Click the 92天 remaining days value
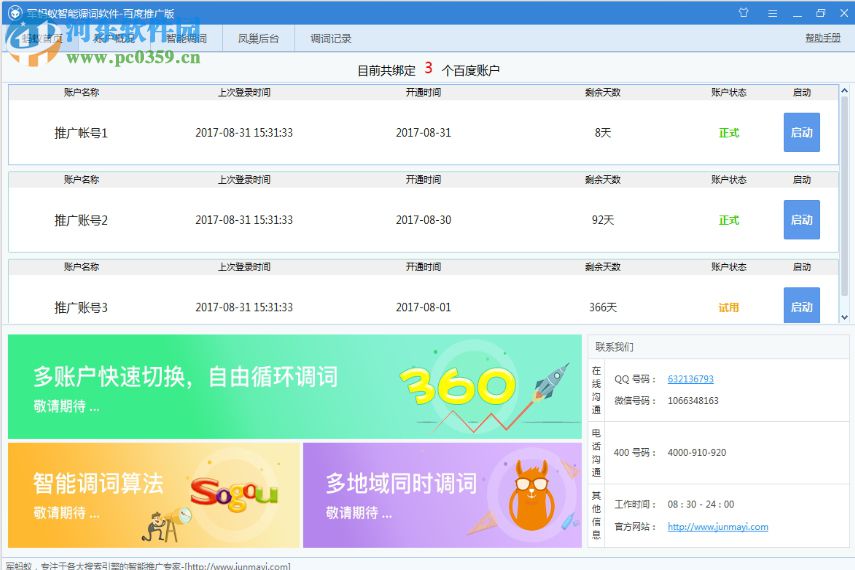The width and height of the screenshot is (855, 570). 603,220
